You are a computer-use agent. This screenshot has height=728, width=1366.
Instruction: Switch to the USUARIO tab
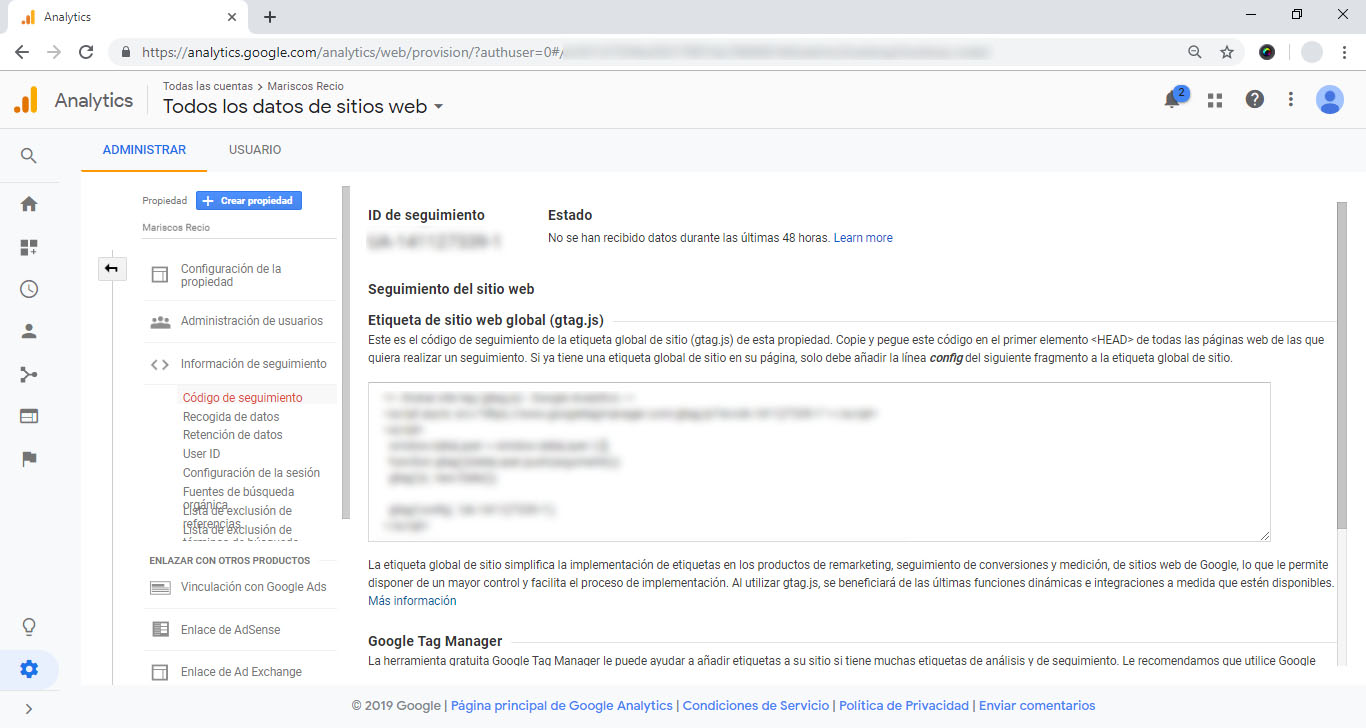255,150
